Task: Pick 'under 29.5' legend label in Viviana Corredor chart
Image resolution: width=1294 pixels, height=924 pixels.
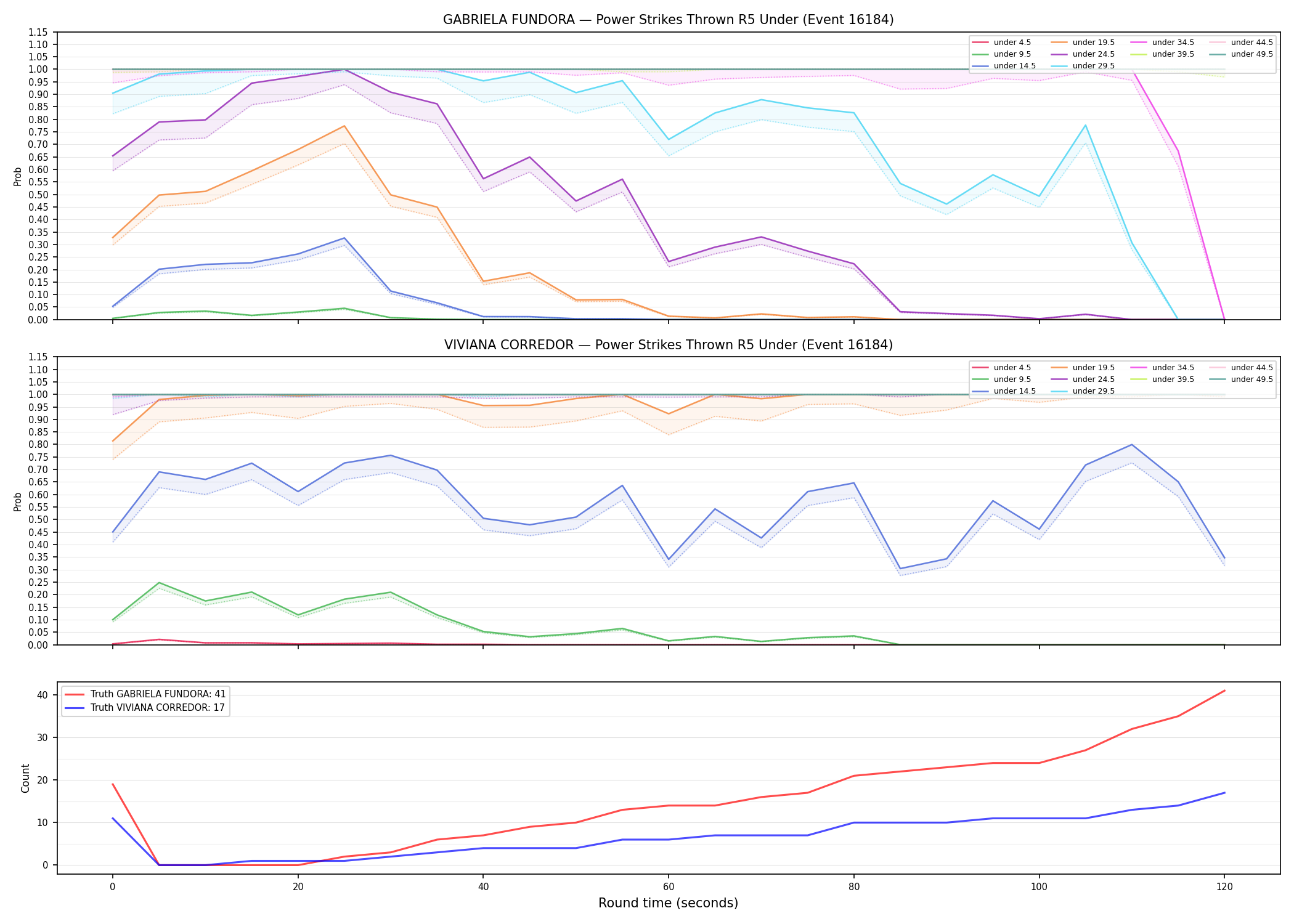Action: click(x=1093, y=391)
